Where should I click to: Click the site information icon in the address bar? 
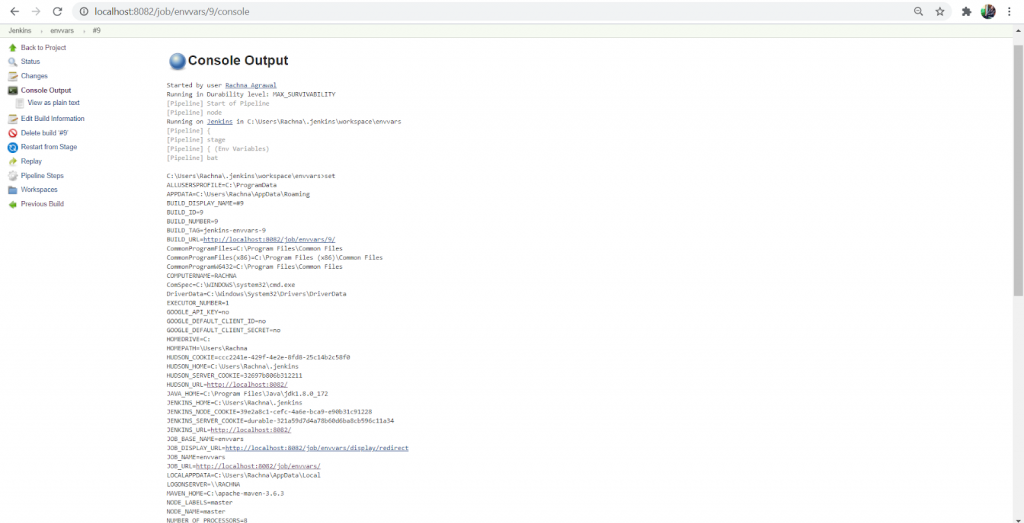point(83,12)
